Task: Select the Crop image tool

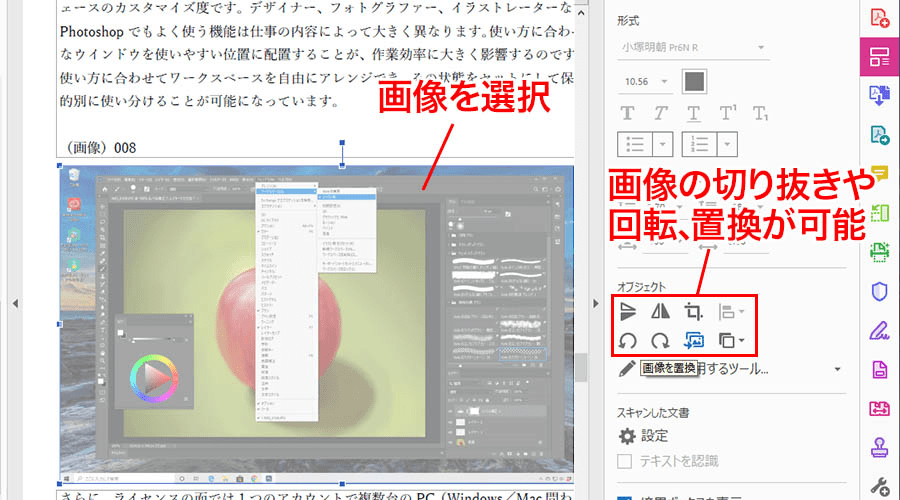Action: pyautogui.click(x=693, y=312)
